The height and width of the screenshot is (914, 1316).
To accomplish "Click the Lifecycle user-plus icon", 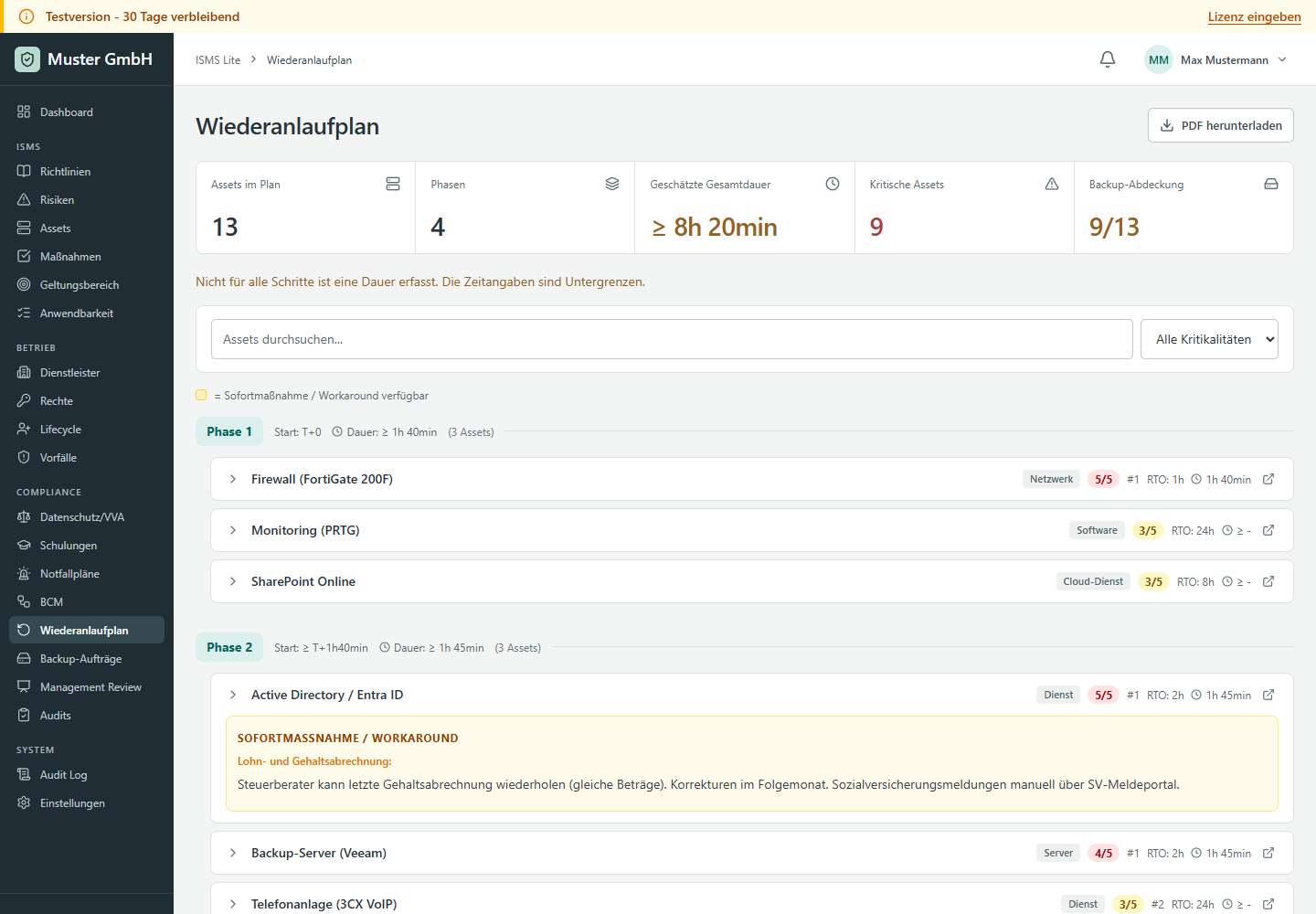I will pyautogui.click(x=24, y=429).
